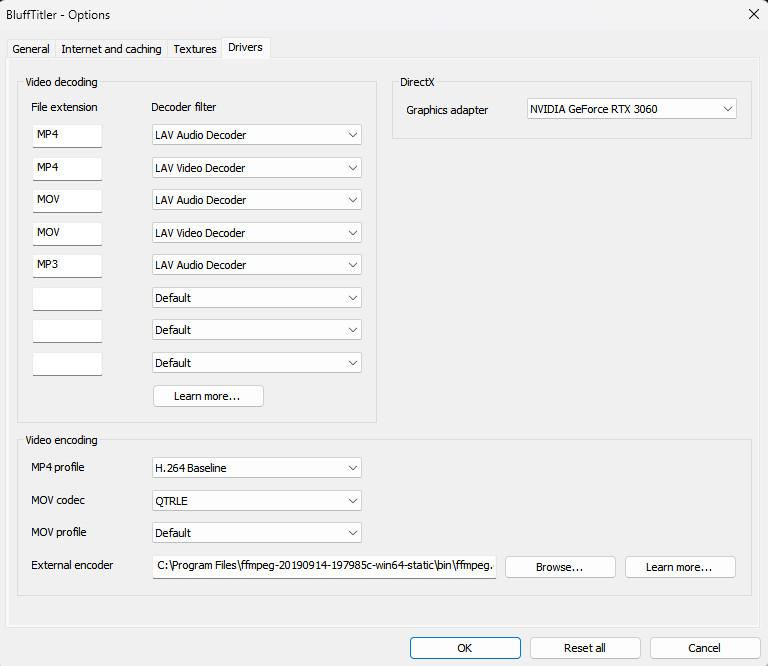
Task: Click the 'MP4 profile' label
Action: click(58, 467)
